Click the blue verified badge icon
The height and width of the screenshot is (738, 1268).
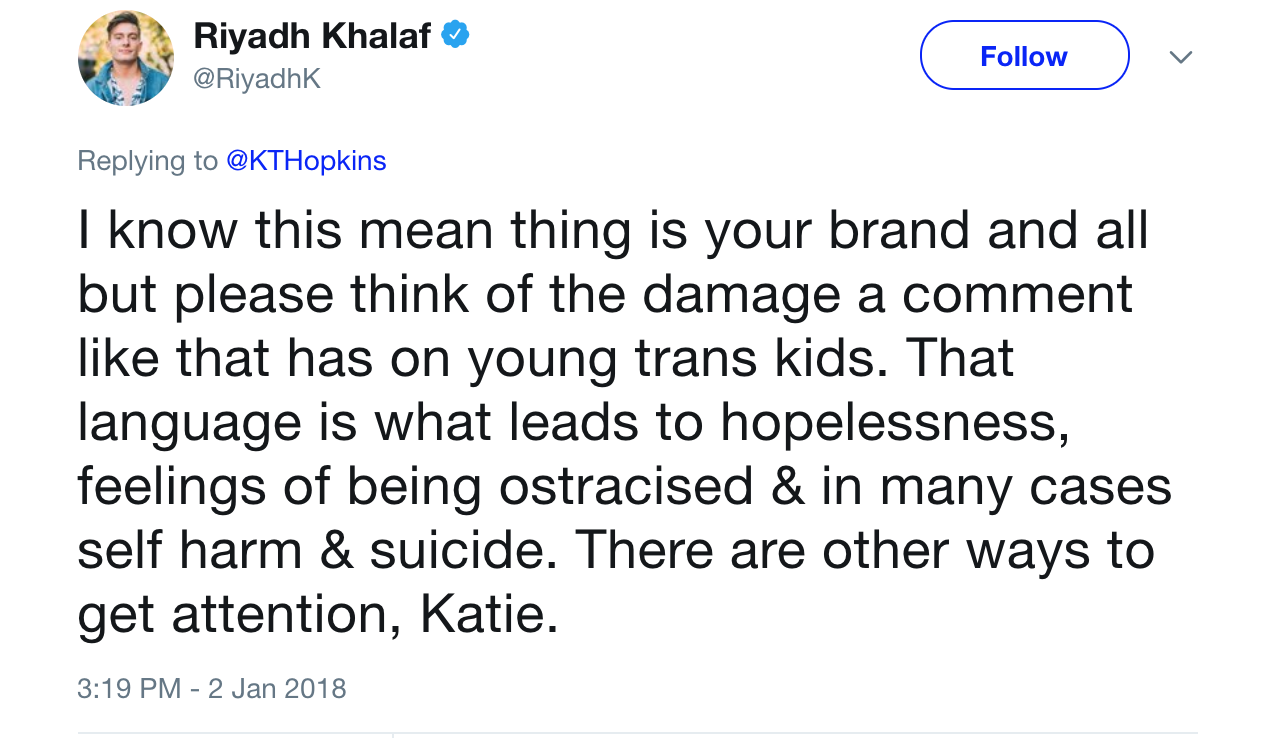455,35
